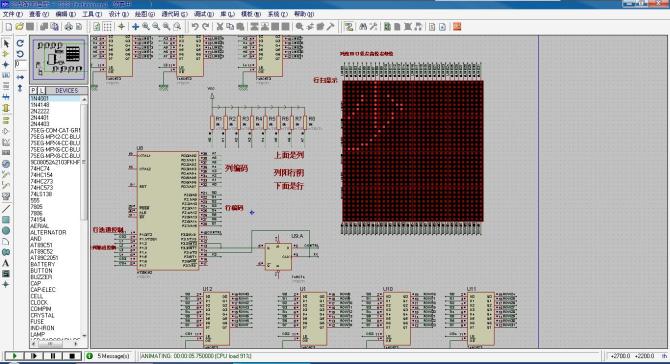The width and height of the screenshot is (670, 364).
Task: Open the 文件(F) file menu
Action: [x=13, y=14]
